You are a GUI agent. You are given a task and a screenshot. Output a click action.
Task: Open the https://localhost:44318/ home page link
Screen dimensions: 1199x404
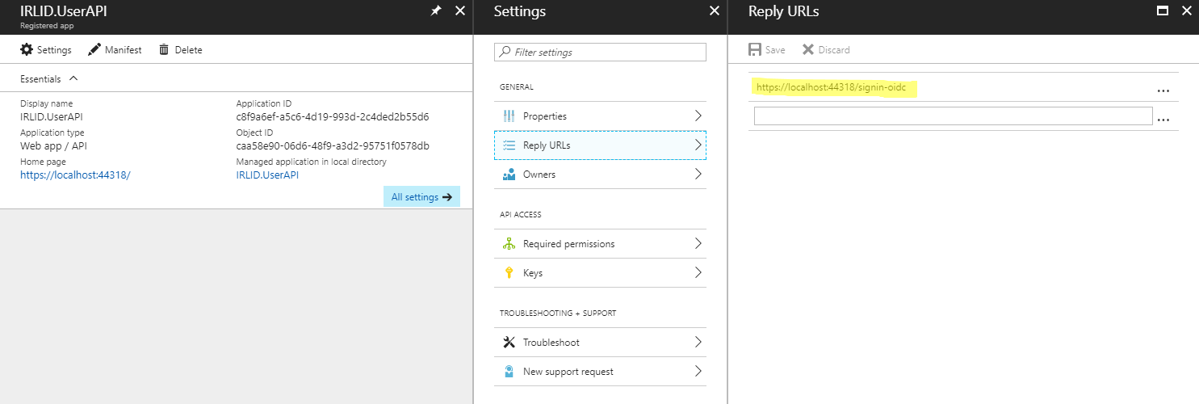pos(76,174)
